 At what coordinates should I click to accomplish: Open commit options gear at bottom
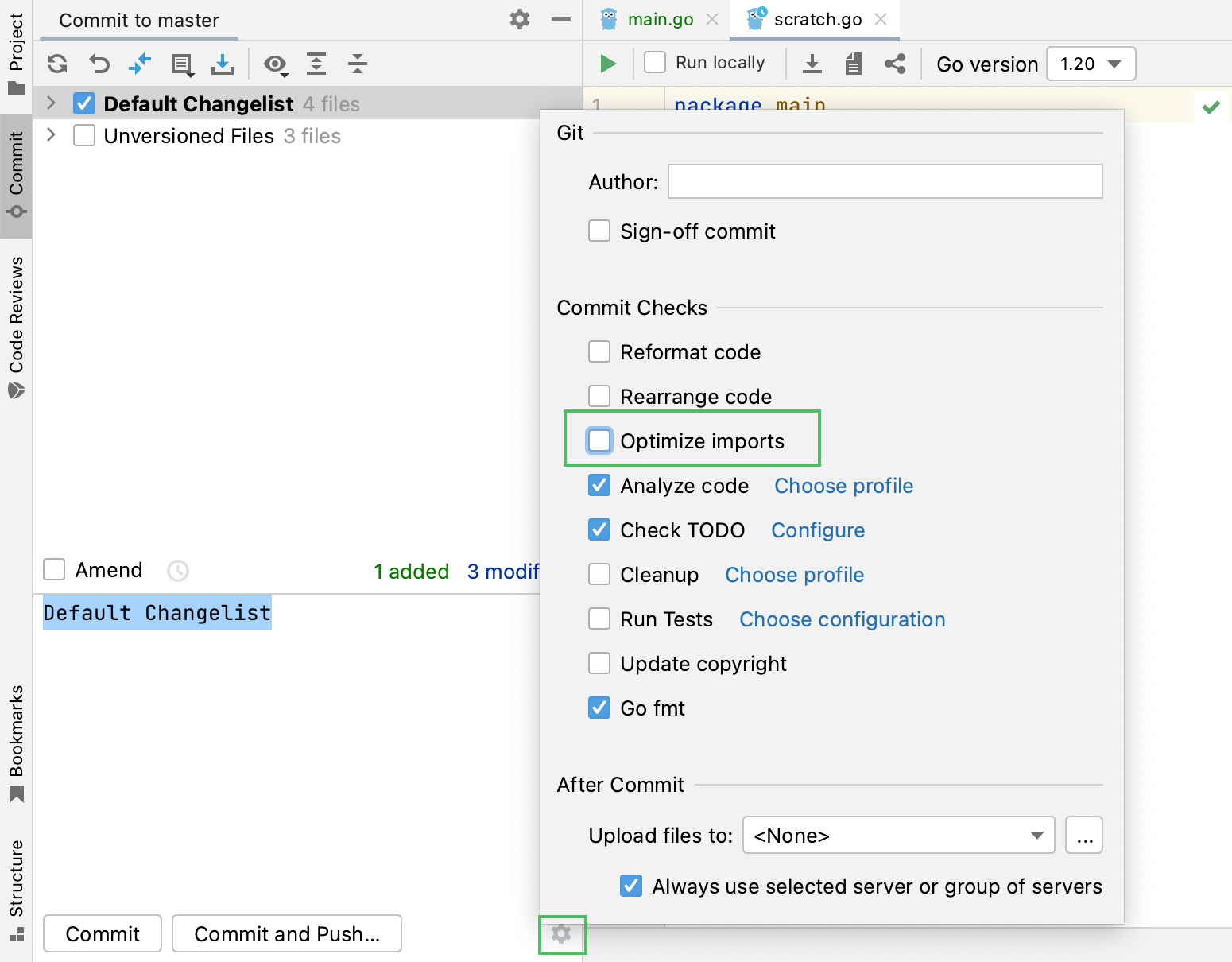coord(562,934)
